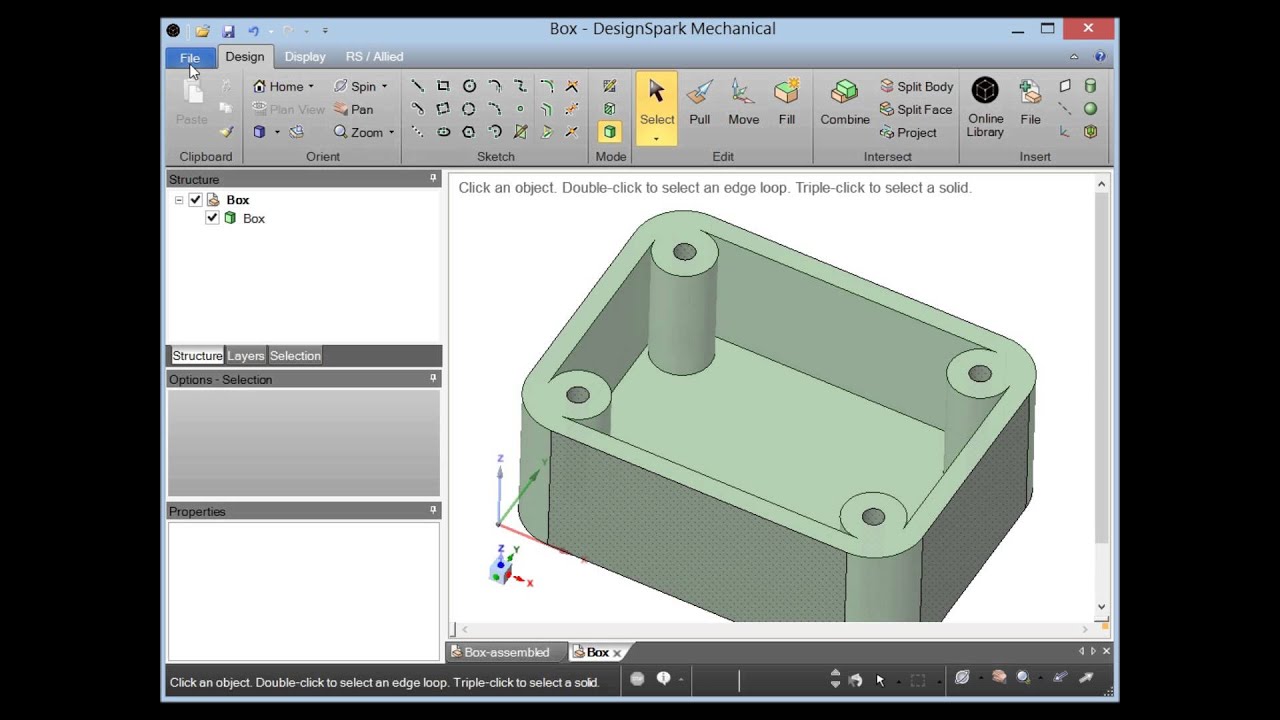Image resolution: width=1280 pixels, height=720 pixels.
Task: Choose the Create Rounded Corner sketch tool
Action: coord(546,86)
